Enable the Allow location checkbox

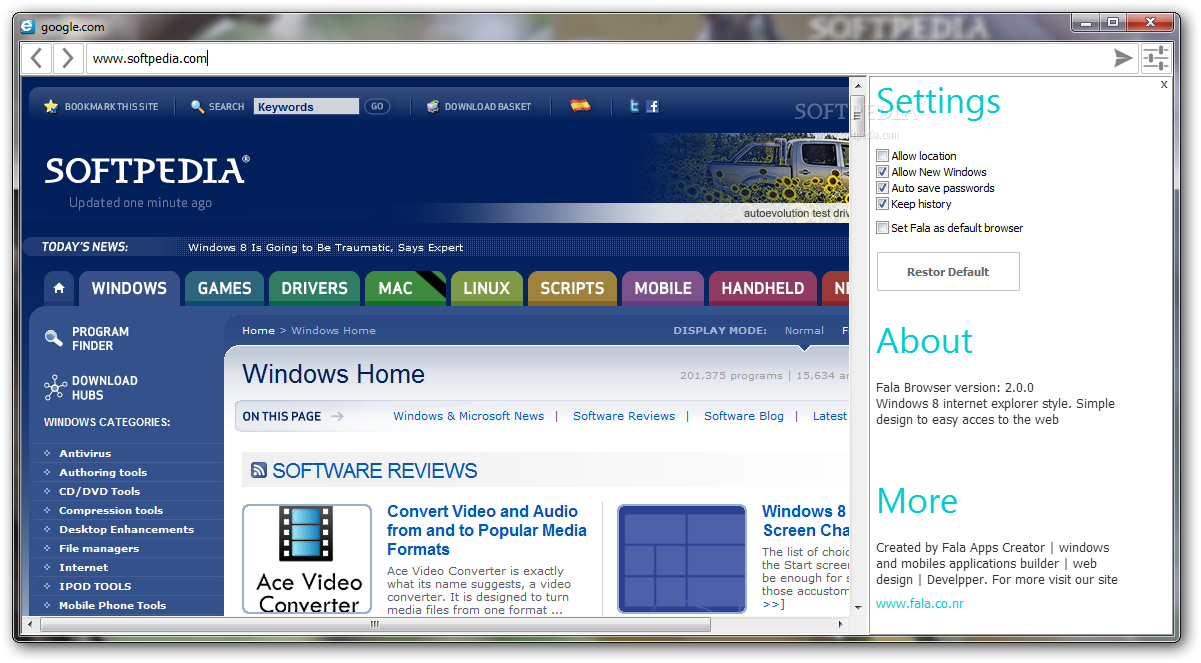point(882,156)
